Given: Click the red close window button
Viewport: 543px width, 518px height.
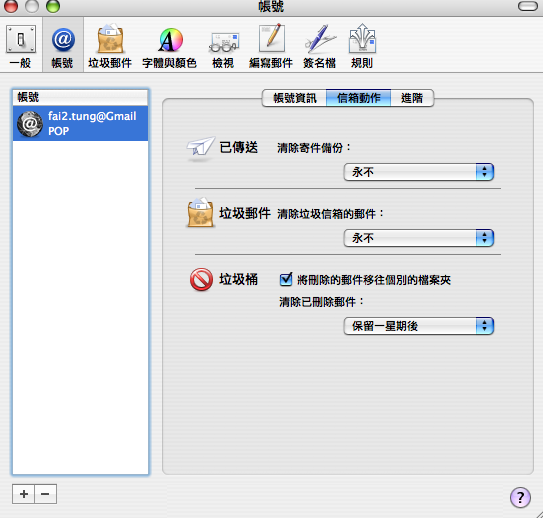Looking at the screenshot, I should pos(11,6).
